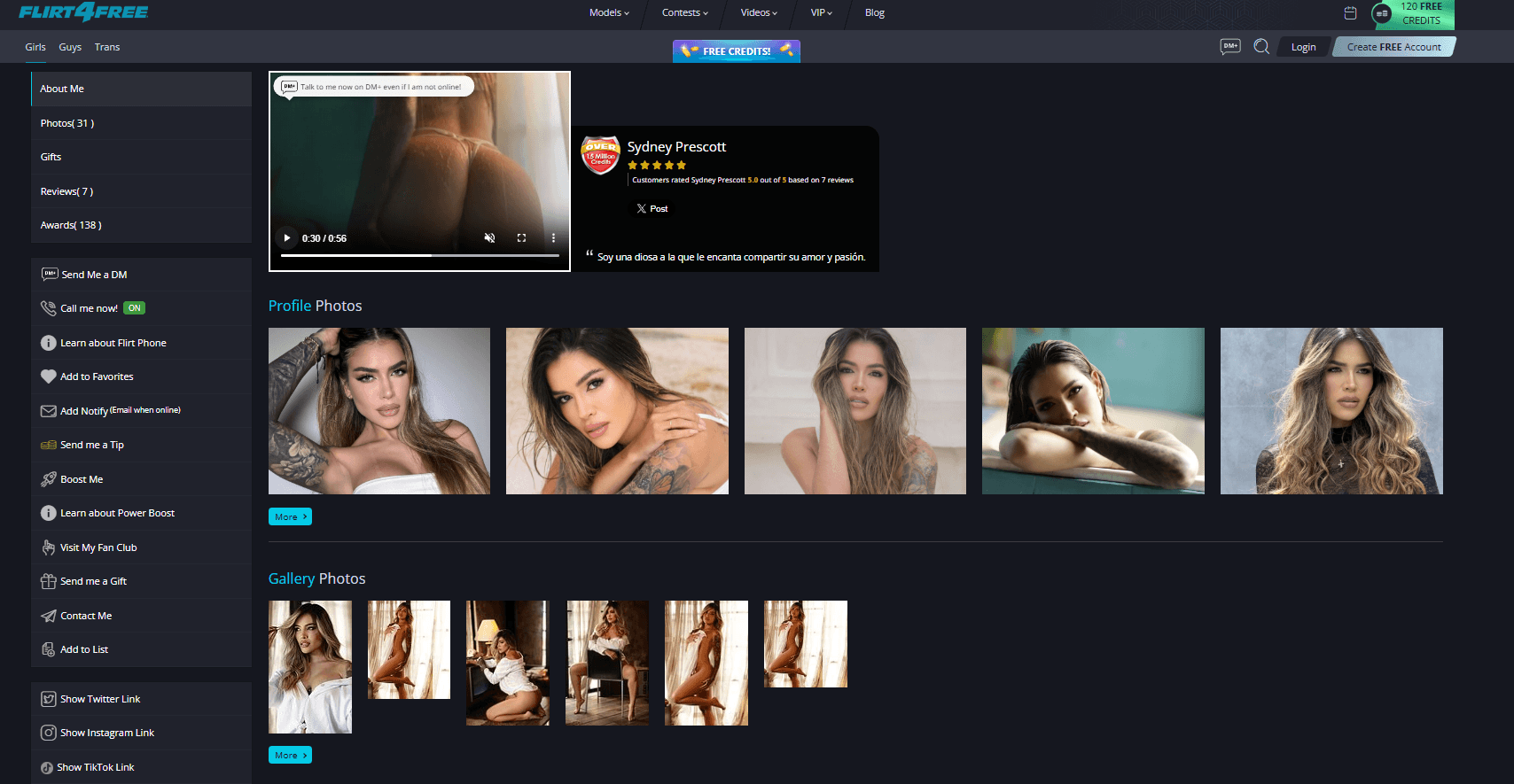Click the FREE CREDITS! banner
Image resolution: width=1514 pixels, height=784 pixels.
737,51
